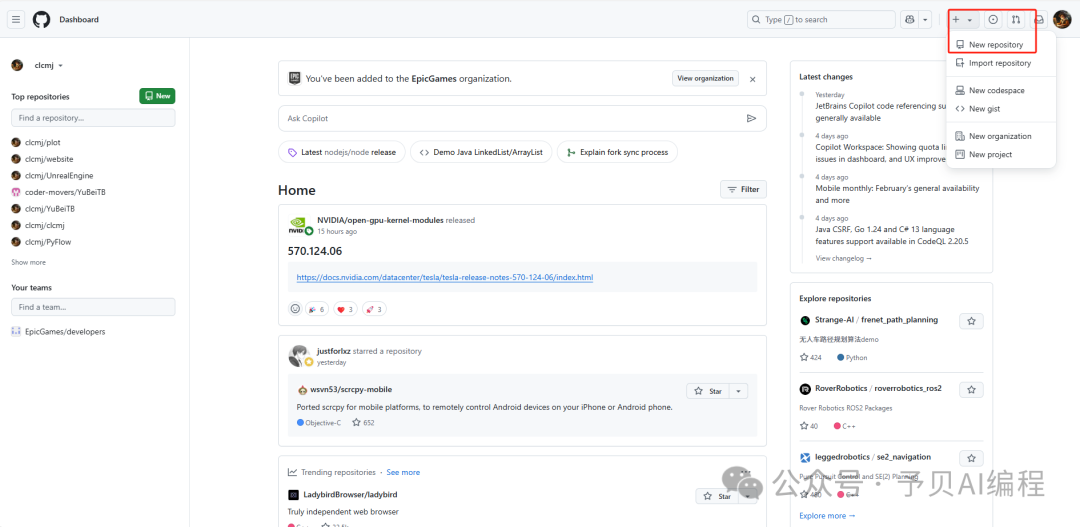Click the NVIDIA avatar icon
Screen dimensions: 1080x527
297,225
